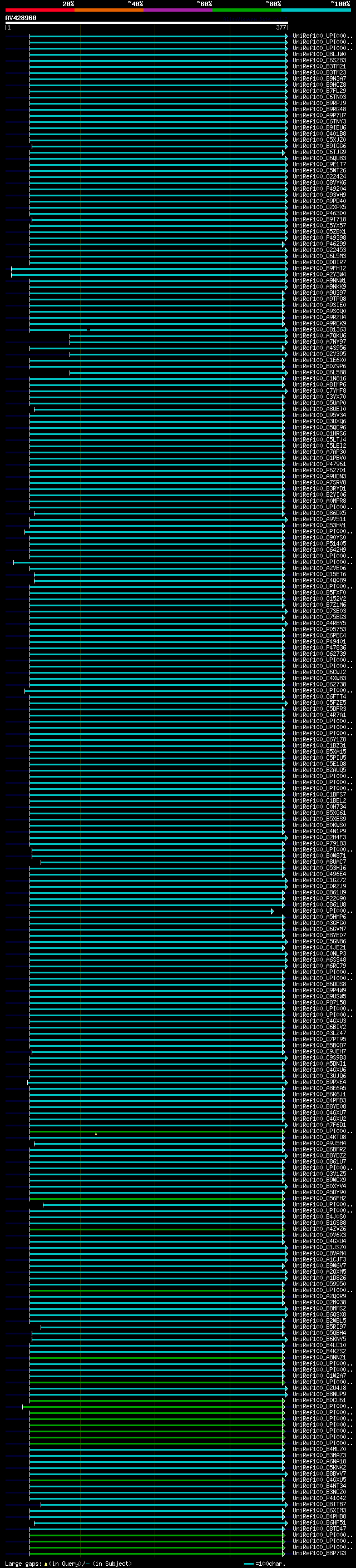The image size is (356, 1568).
Task: Open hit UniRef100_Q6L5M3
Action: (319, 256)
